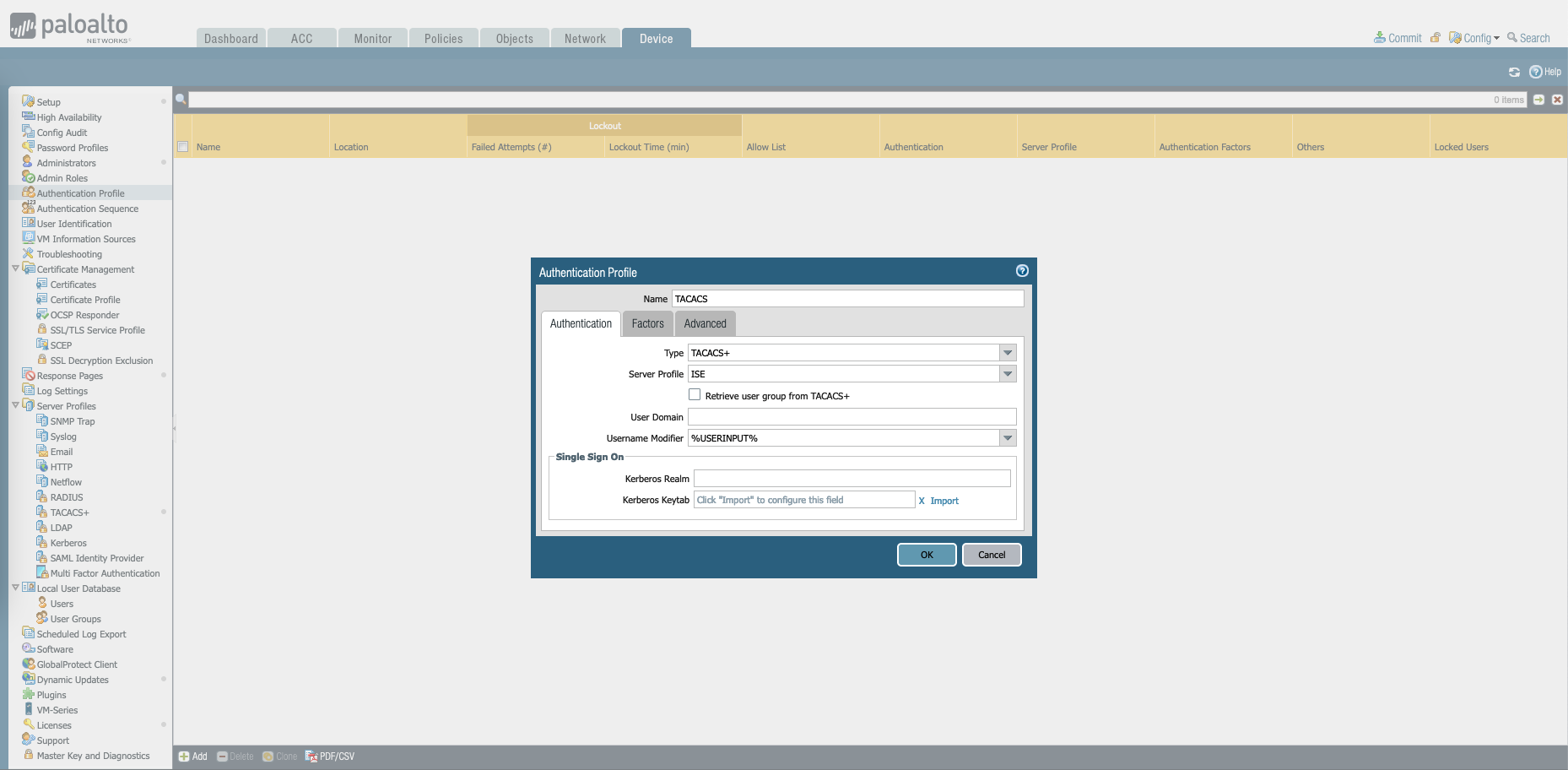Enable Retrieve user group from TACACS+
Image resolution: width=1568 pixels, height=770 pixels.
coord(695,395)
